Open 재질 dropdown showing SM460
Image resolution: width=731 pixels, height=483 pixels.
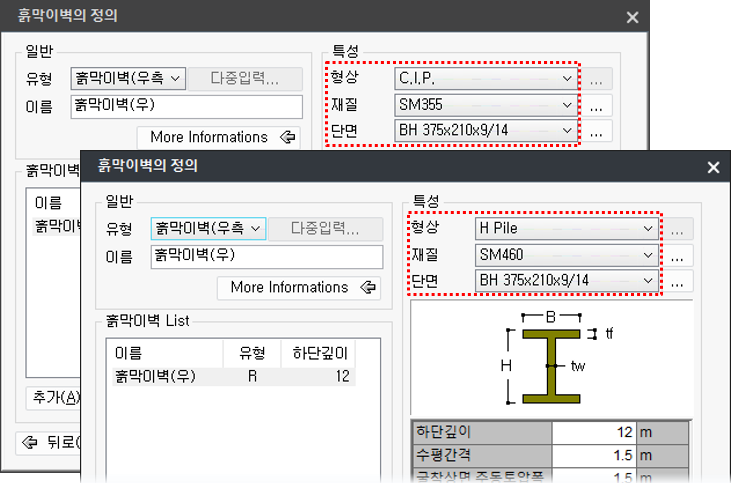click(x=566, y=255)
